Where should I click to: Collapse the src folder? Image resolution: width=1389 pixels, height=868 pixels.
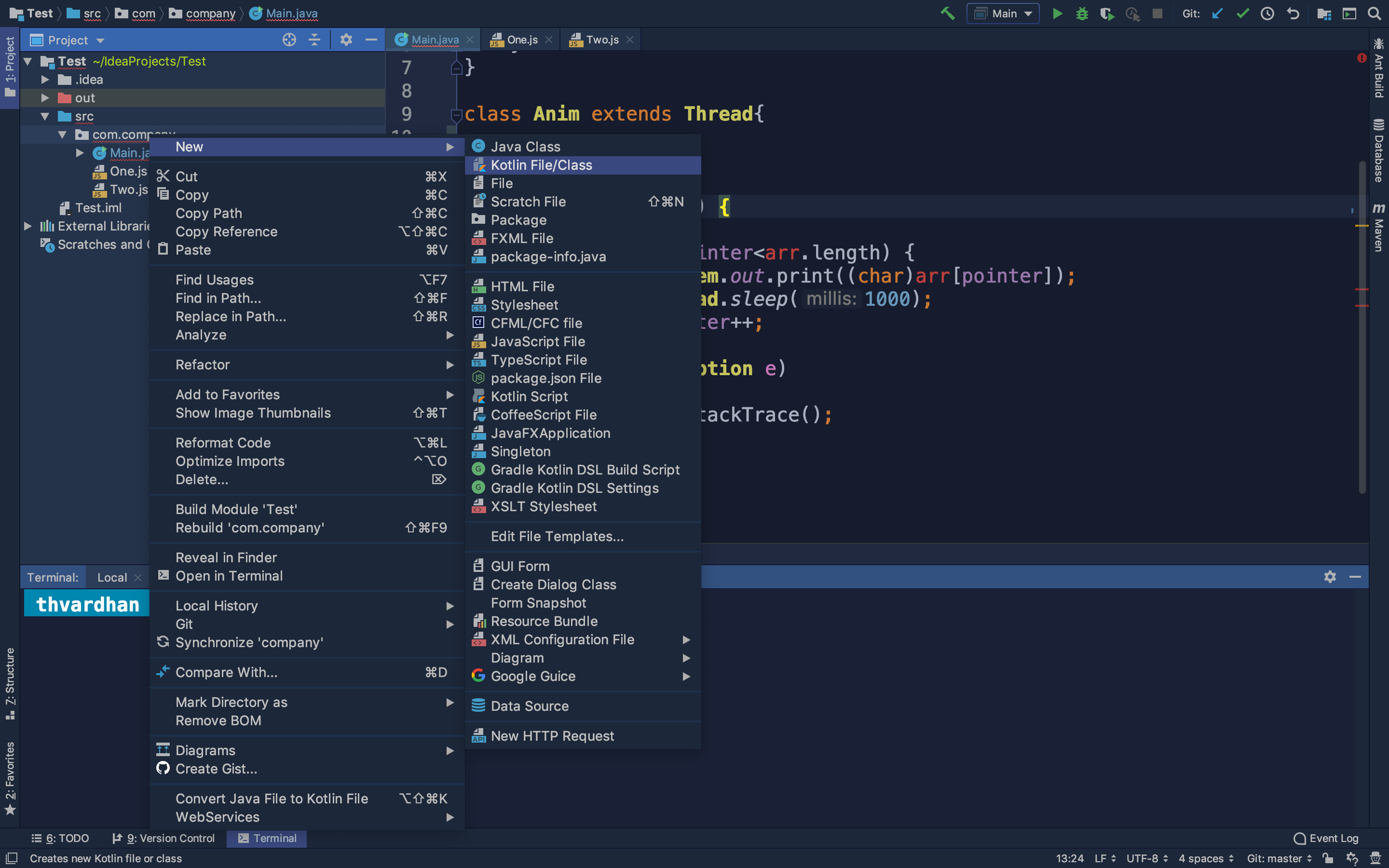tap(45, 116)
